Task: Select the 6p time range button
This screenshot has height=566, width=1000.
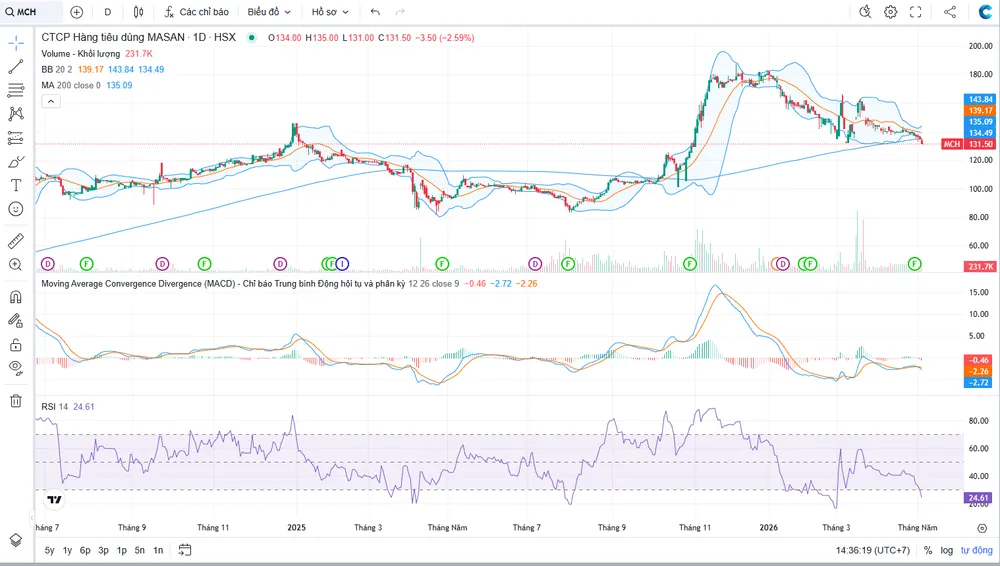Action: [85, 550]
